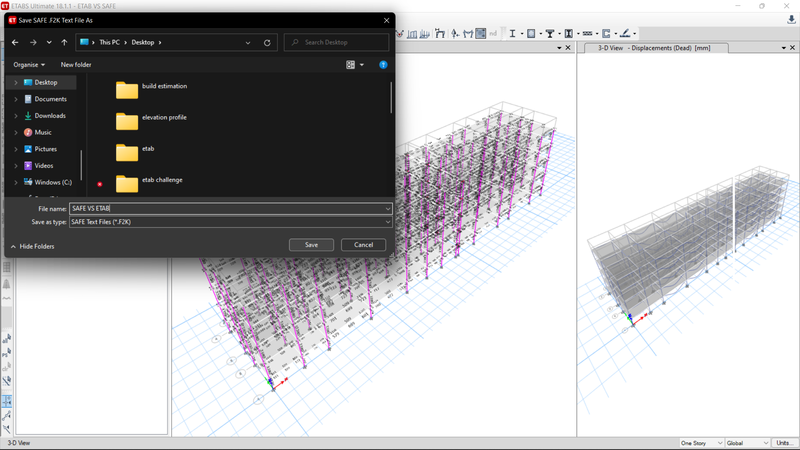This screenshot has width=800, height=450.
Task: Go up one folder level
Action: [x=64, y=42]
